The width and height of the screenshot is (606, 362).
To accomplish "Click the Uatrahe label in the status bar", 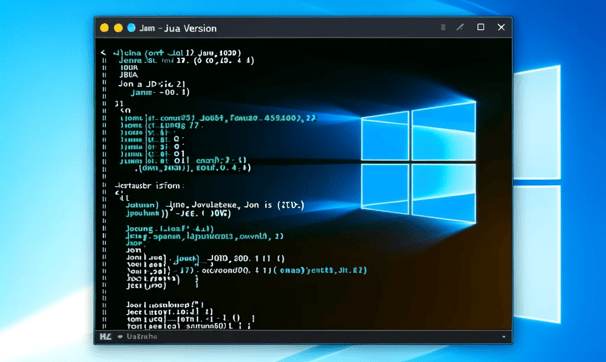I will tap(142, 337).
